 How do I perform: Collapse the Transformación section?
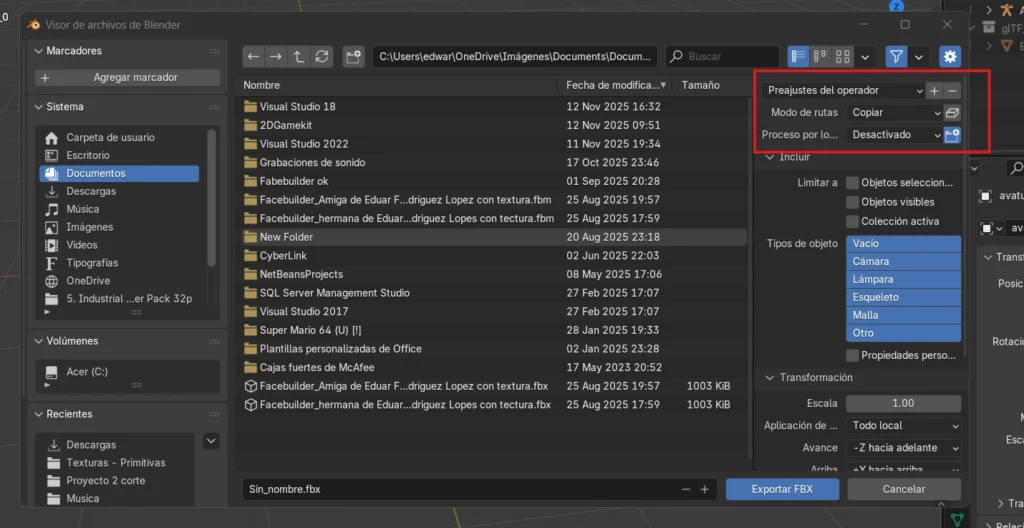tap(771, 378)
